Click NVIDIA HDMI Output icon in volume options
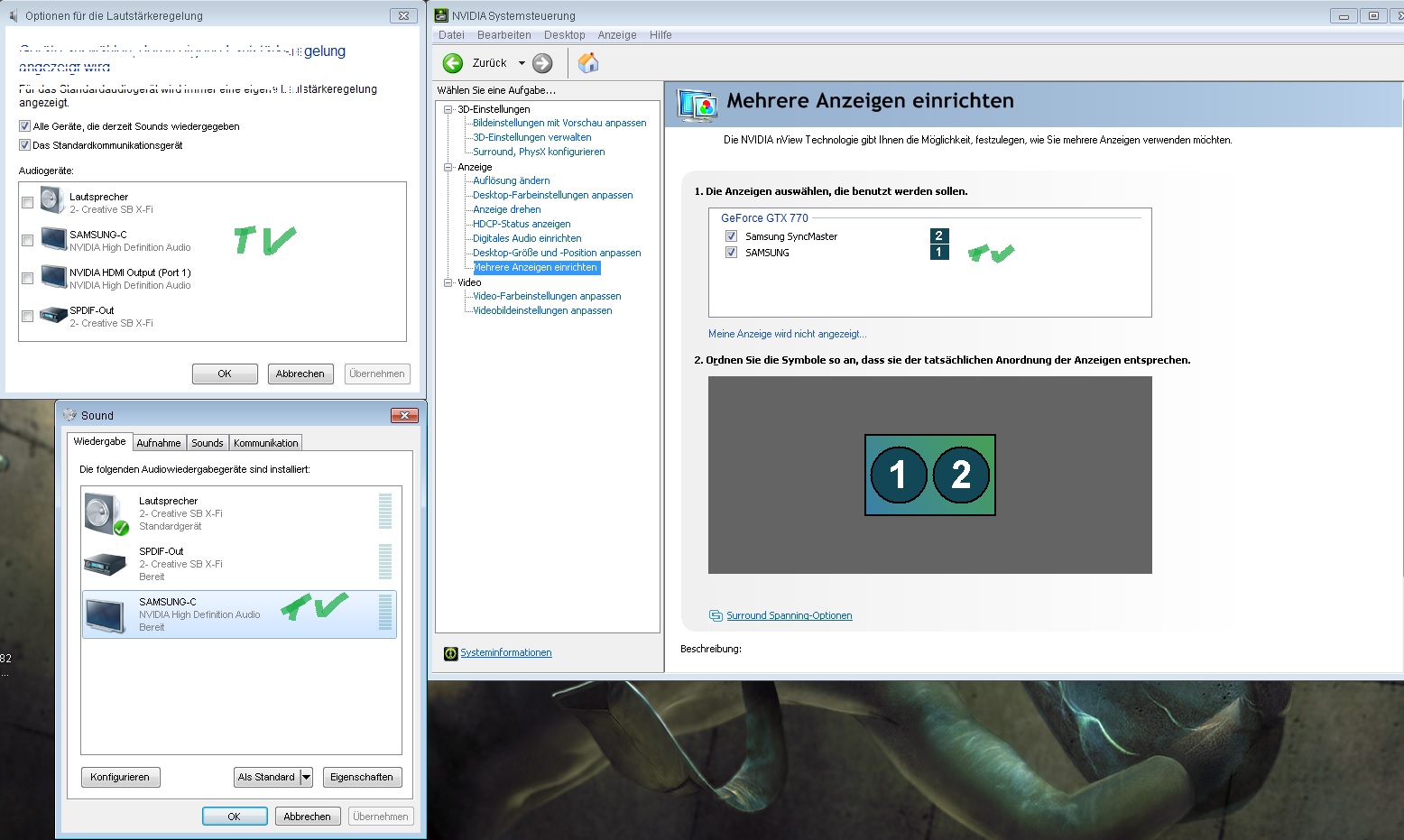1404x840 pixels. (x=53, y=278)
